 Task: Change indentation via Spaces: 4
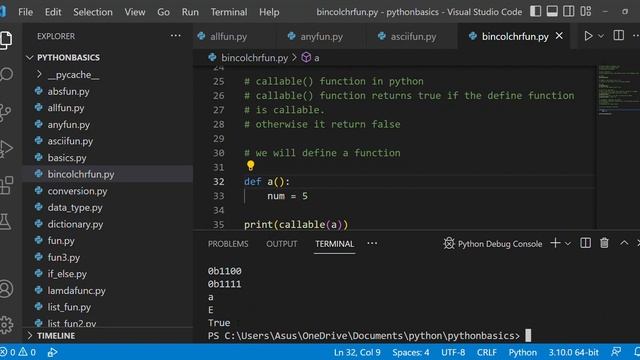point(411,352)
